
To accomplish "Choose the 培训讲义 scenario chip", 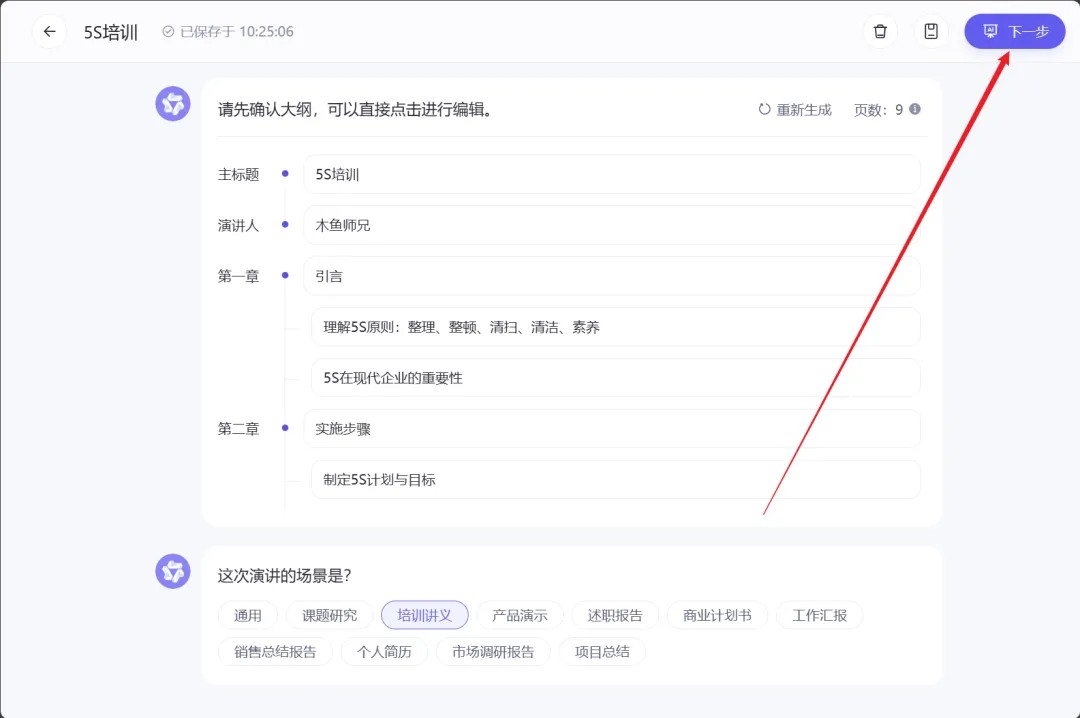I will pyautogui.click(x=425, y=615).
